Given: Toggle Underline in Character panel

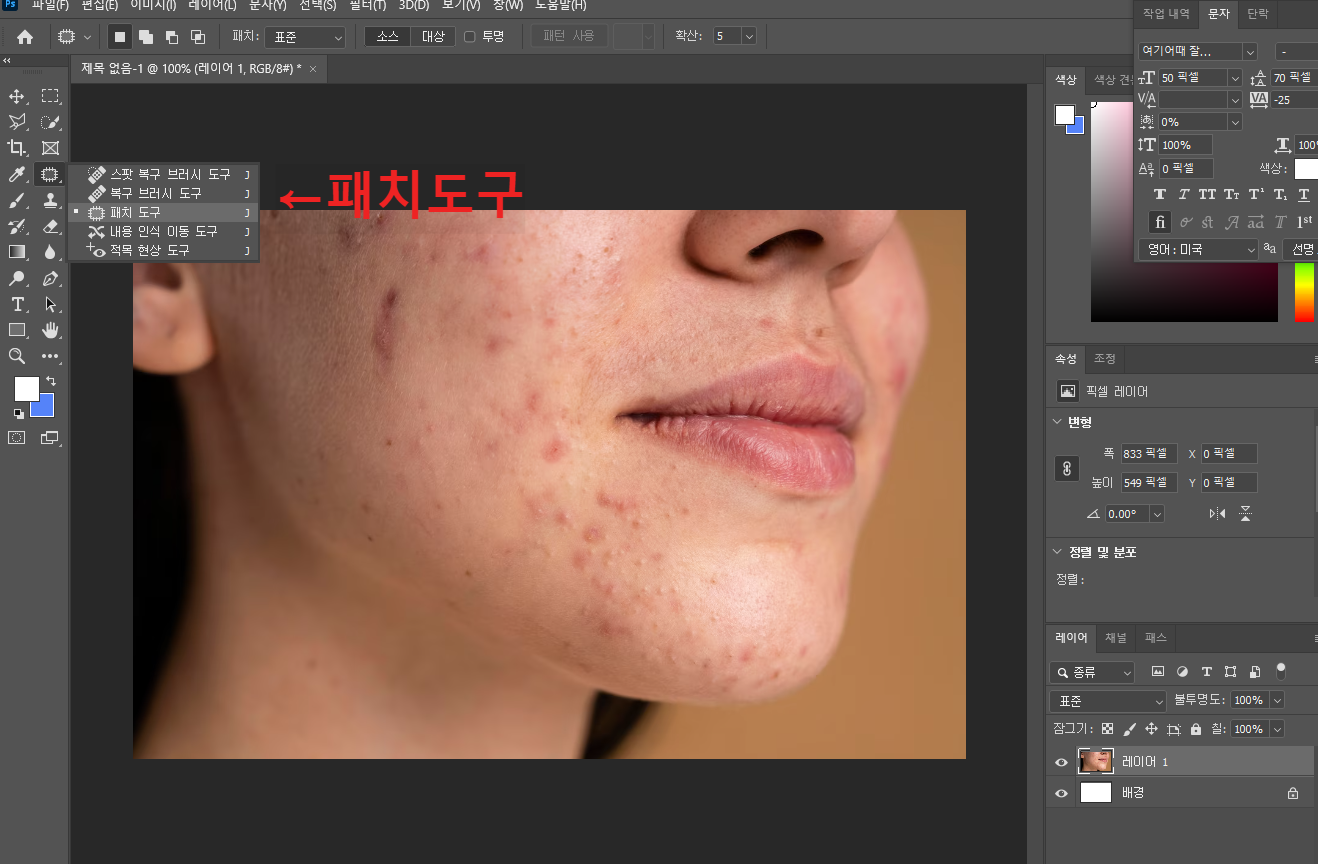Looking at the screenshot, I should coord(1304,195).
